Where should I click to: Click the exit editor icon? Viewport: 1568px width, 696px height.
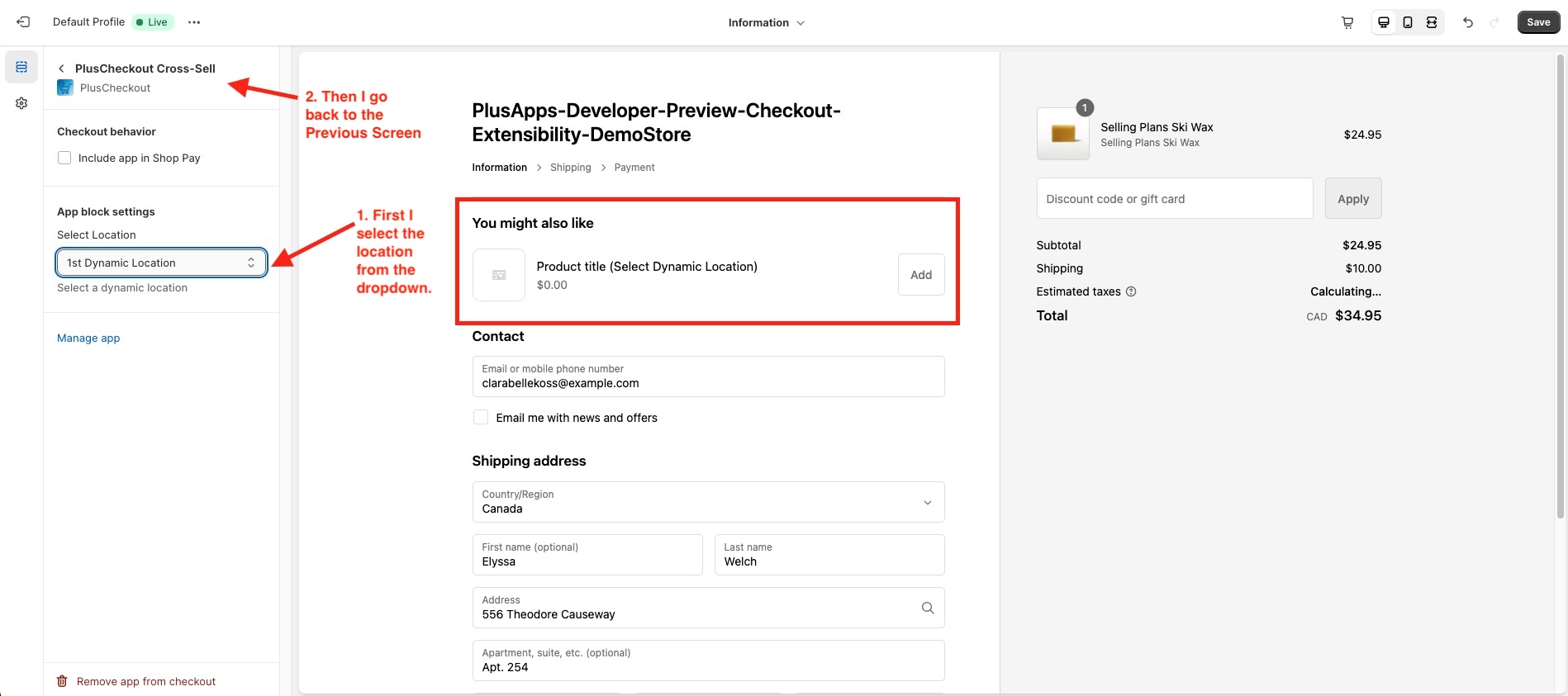click(23, 22)
